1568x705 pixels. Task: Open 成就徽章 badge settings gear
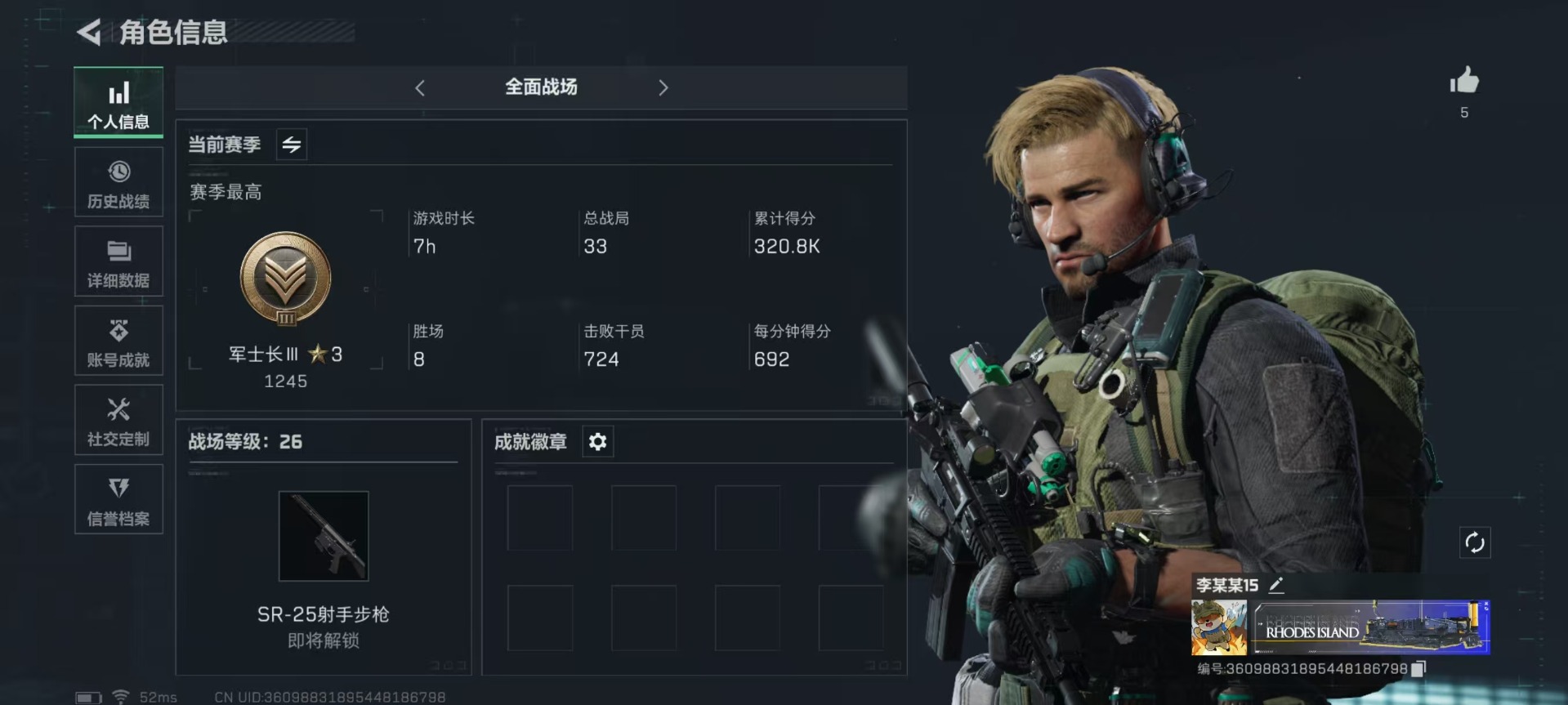[x=597, y=442]
